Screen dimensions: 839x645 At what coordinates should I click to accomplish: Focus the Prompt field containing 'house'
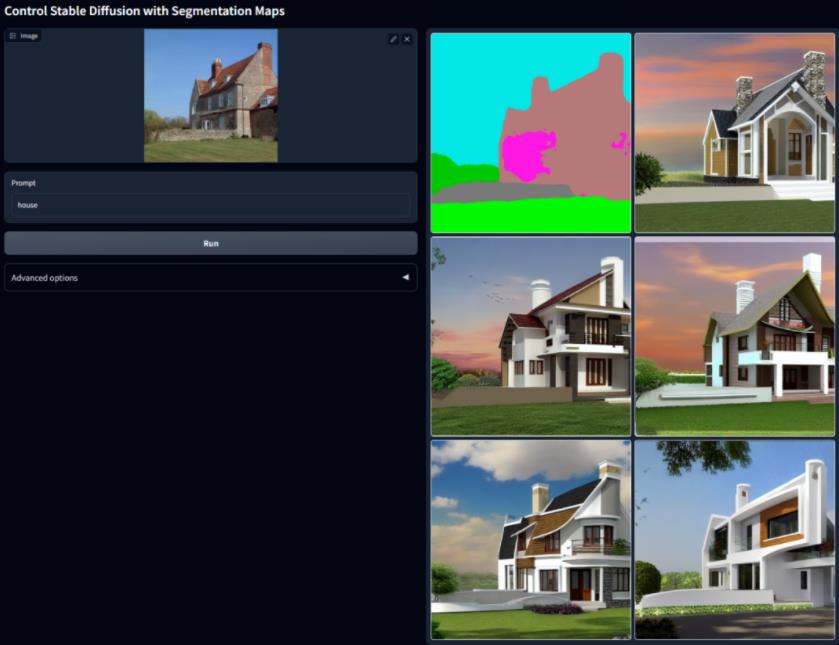click(211, 205)
